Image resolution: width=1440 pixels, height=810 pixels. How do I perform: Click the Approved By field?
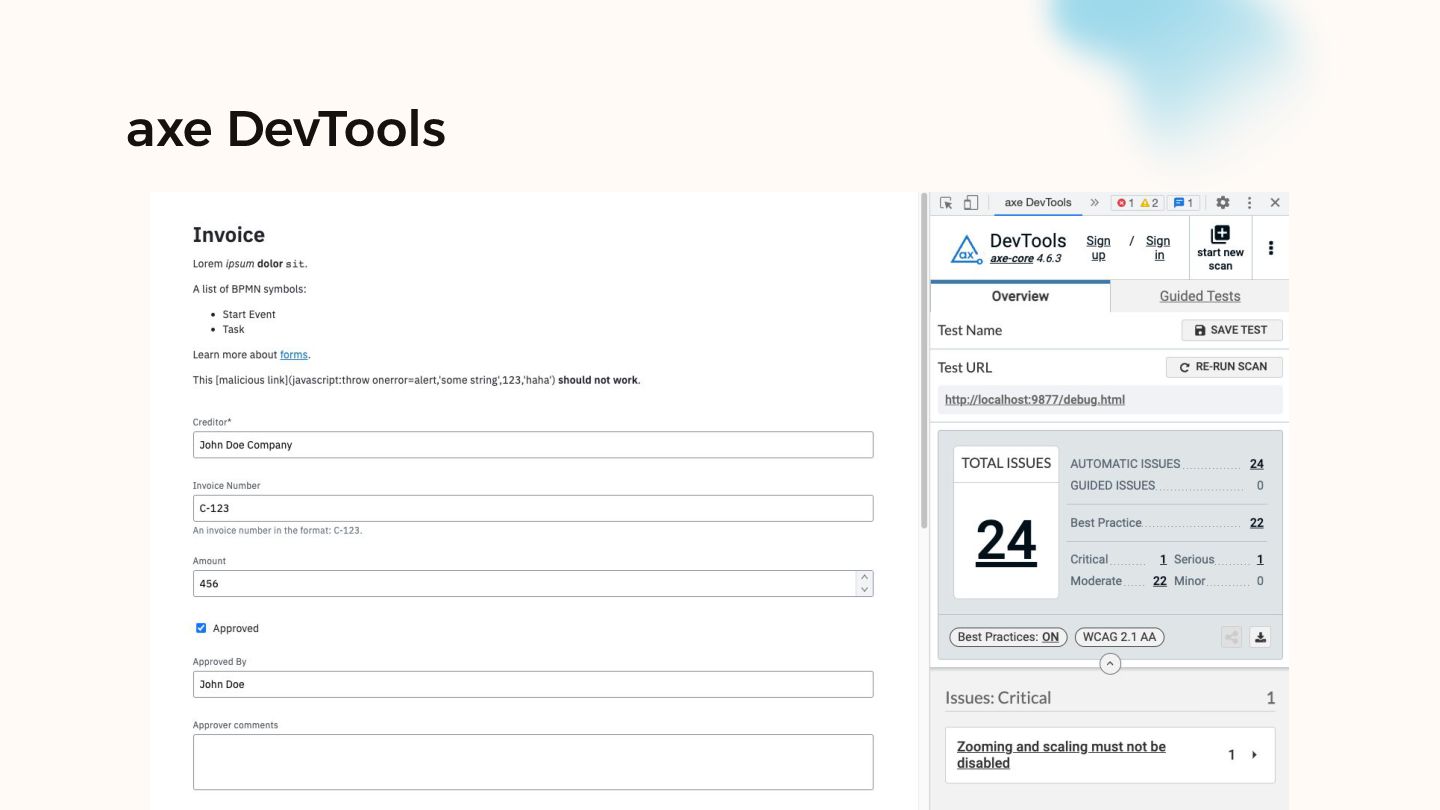[533, 684]
